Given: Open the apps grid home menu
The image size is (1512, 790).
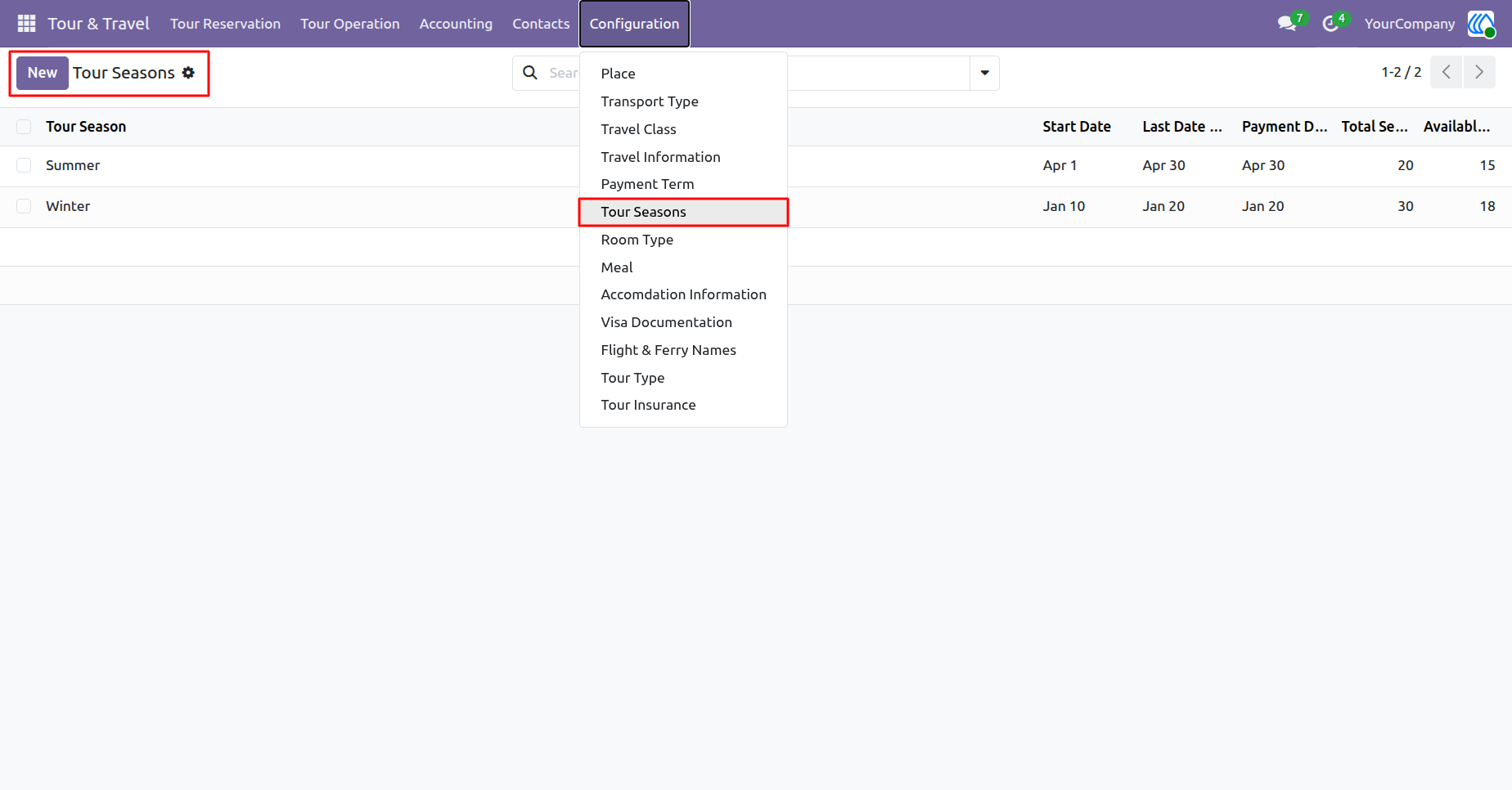Looking at the screenshot, I should pos(26,24).
